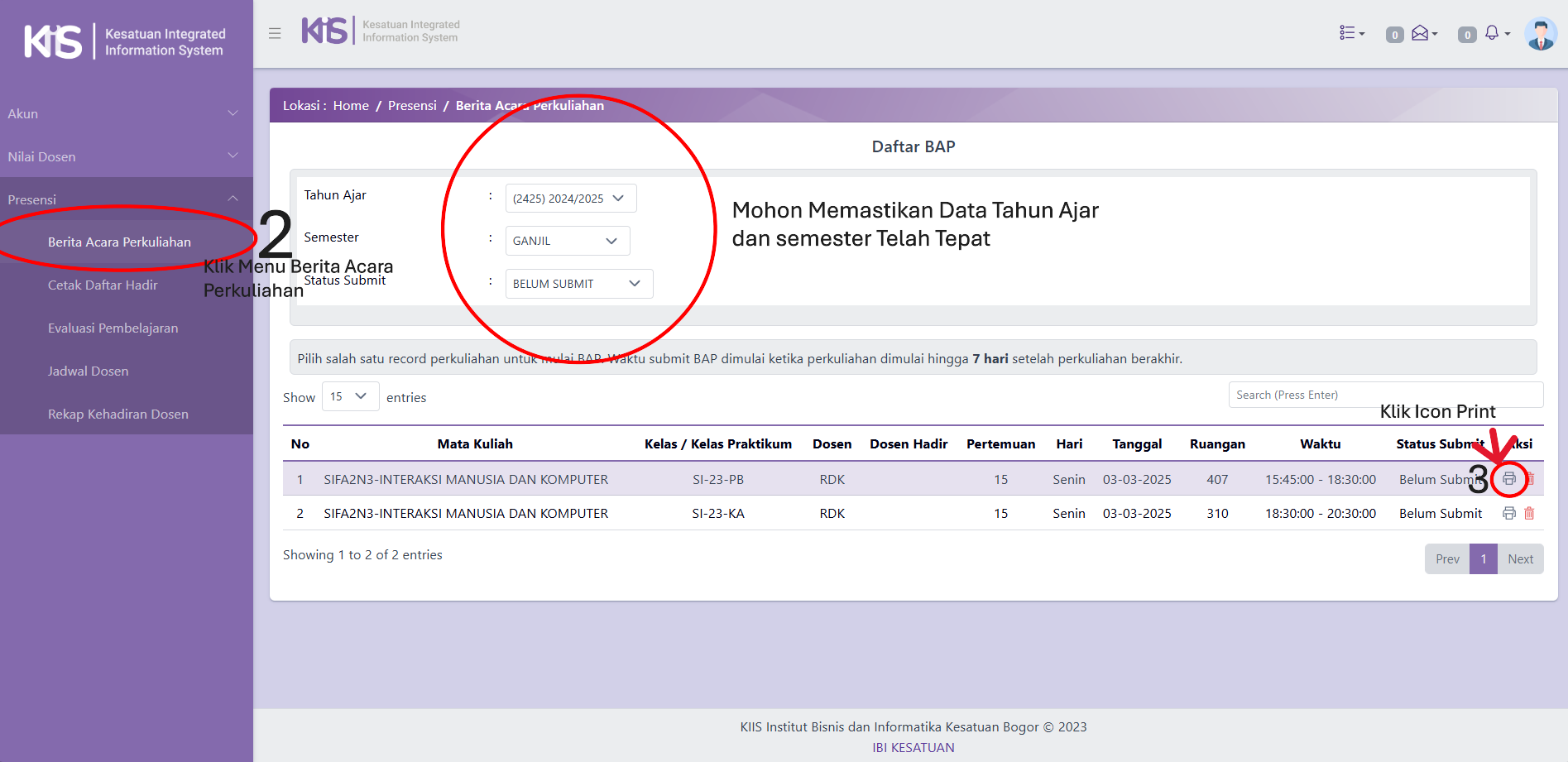Screen dimensions: 1568x762
Task: Click the hamburger menu toggle icon
Action: [x=275, y=33]
